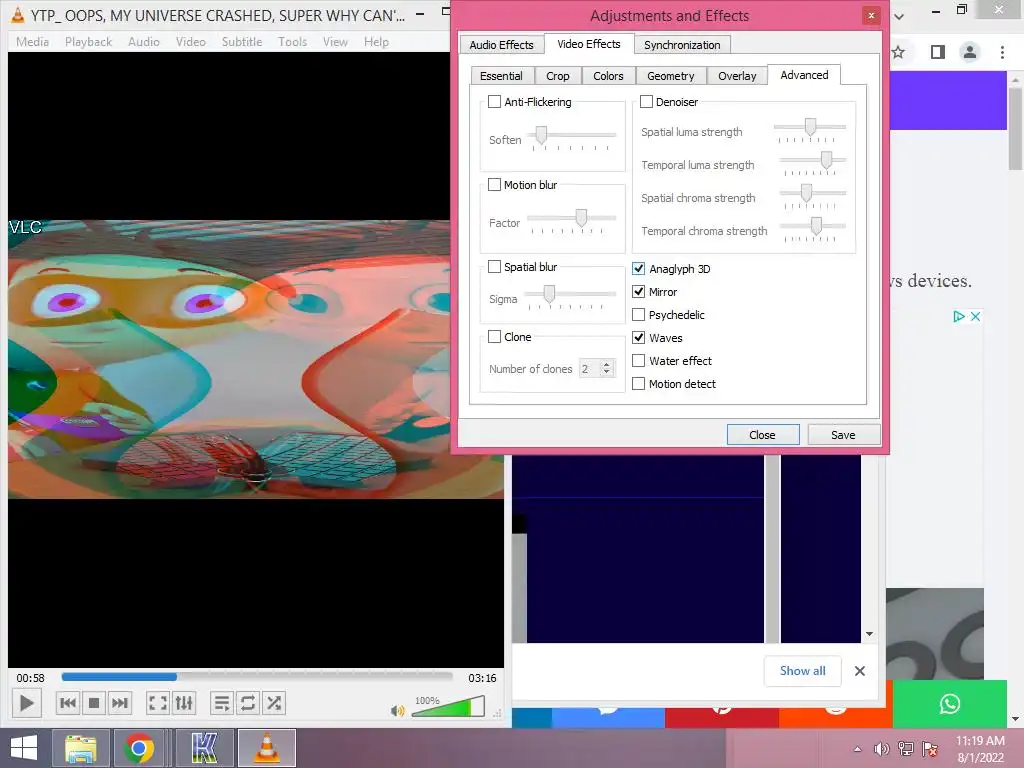
Task: Close the ad with X icon
Action: coord(975,316)
